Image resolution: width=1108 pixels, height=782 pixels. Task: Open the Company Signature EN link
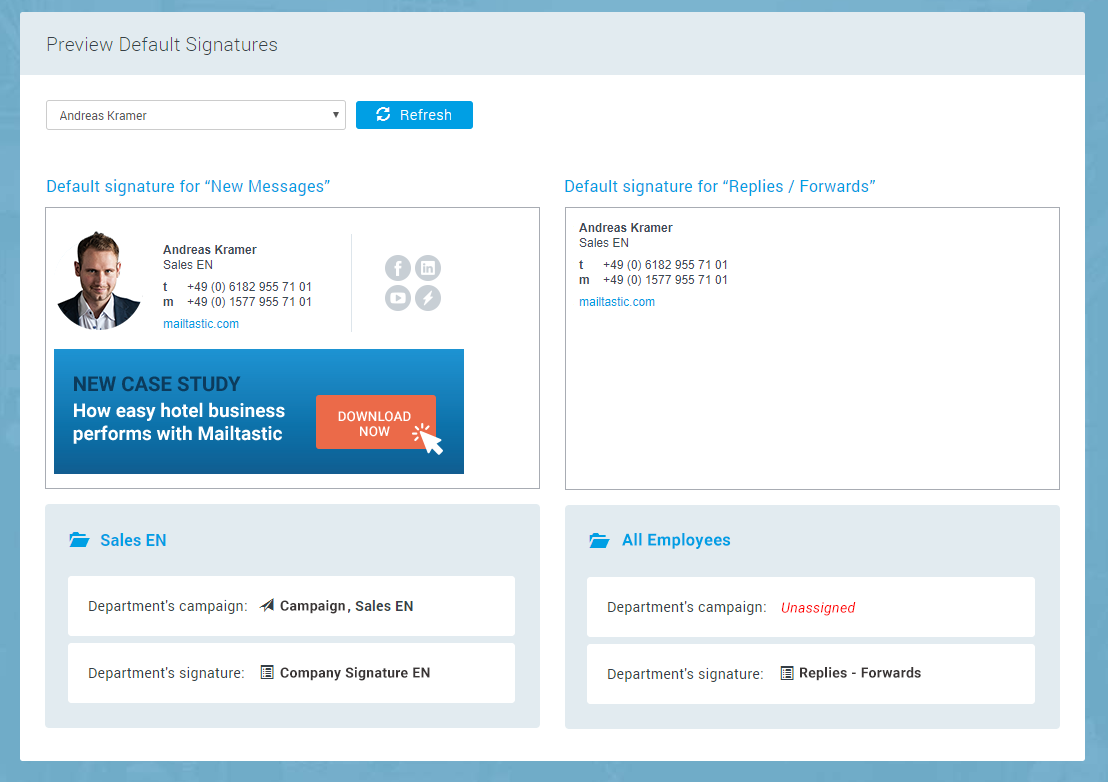[355, 673]
